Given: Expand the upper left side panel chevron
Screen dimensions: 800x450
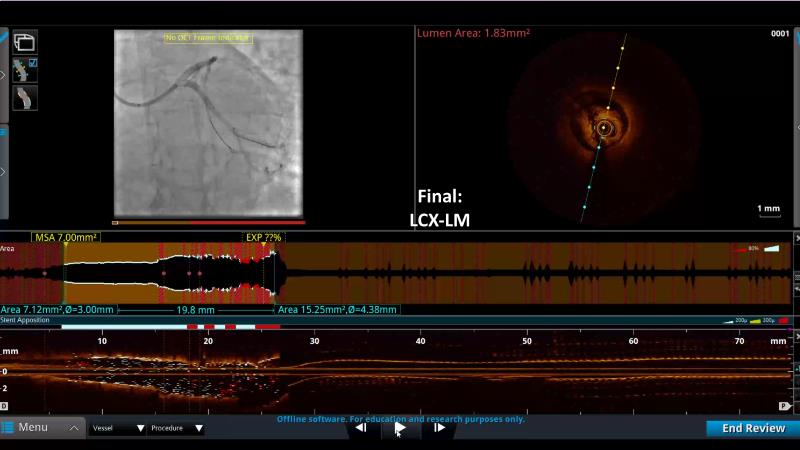Looking at the screenshot, I should click(3, 75).
